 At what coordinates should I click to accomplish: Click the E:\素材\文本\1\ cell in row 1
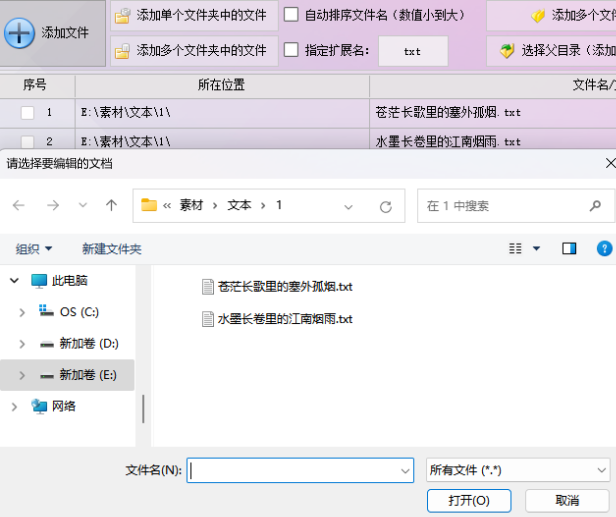(222, 113)
